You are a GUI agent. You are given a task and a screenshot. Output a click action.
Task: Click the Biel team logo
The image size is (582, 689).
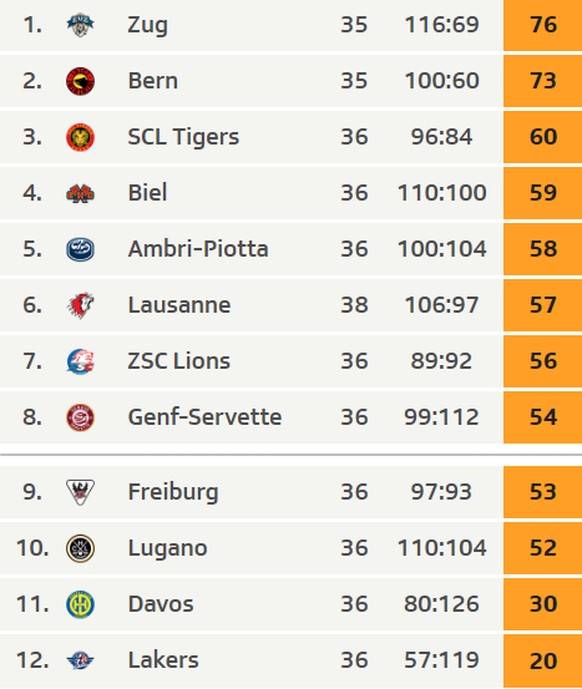click(x=80, y=193)
